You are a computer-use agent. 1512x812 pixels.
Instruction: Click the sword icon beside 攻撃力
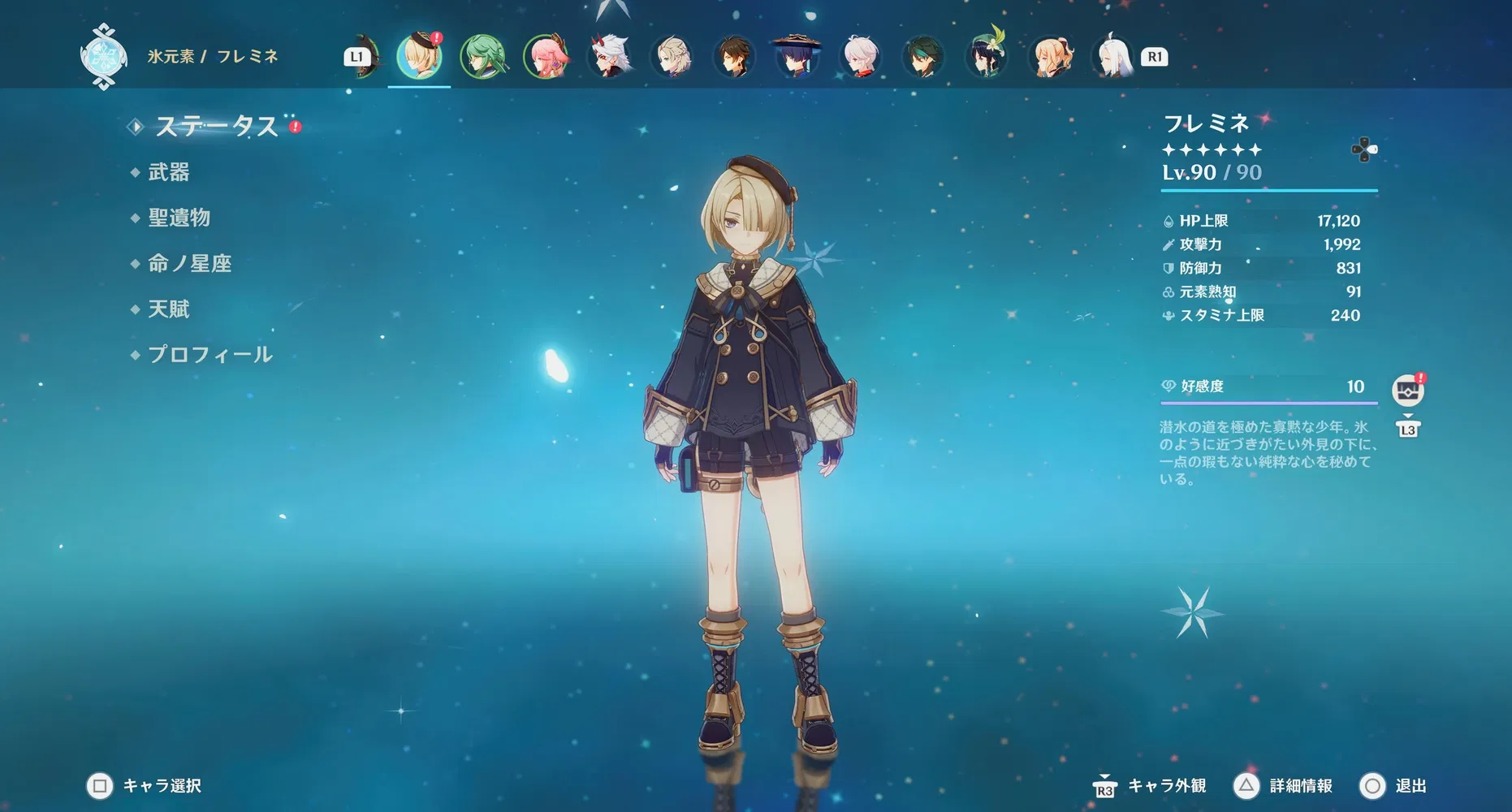1169,244
